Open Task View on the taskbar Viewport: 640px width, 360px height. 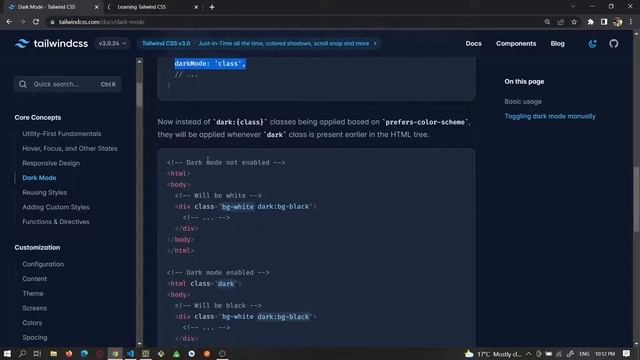[38, 353]
